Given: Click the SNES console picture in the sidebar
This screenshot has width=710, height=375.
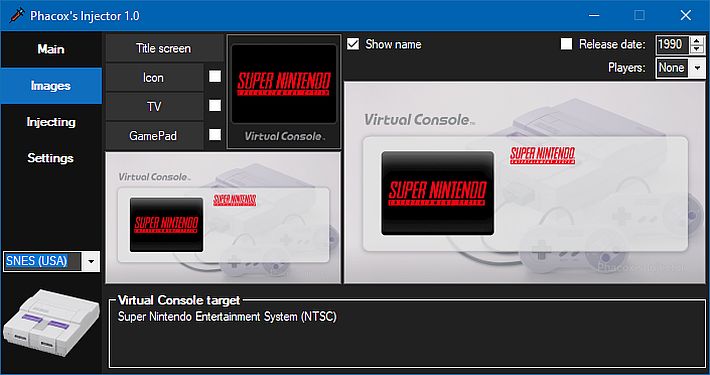Looking at the screenshot, I should [51, 322].
